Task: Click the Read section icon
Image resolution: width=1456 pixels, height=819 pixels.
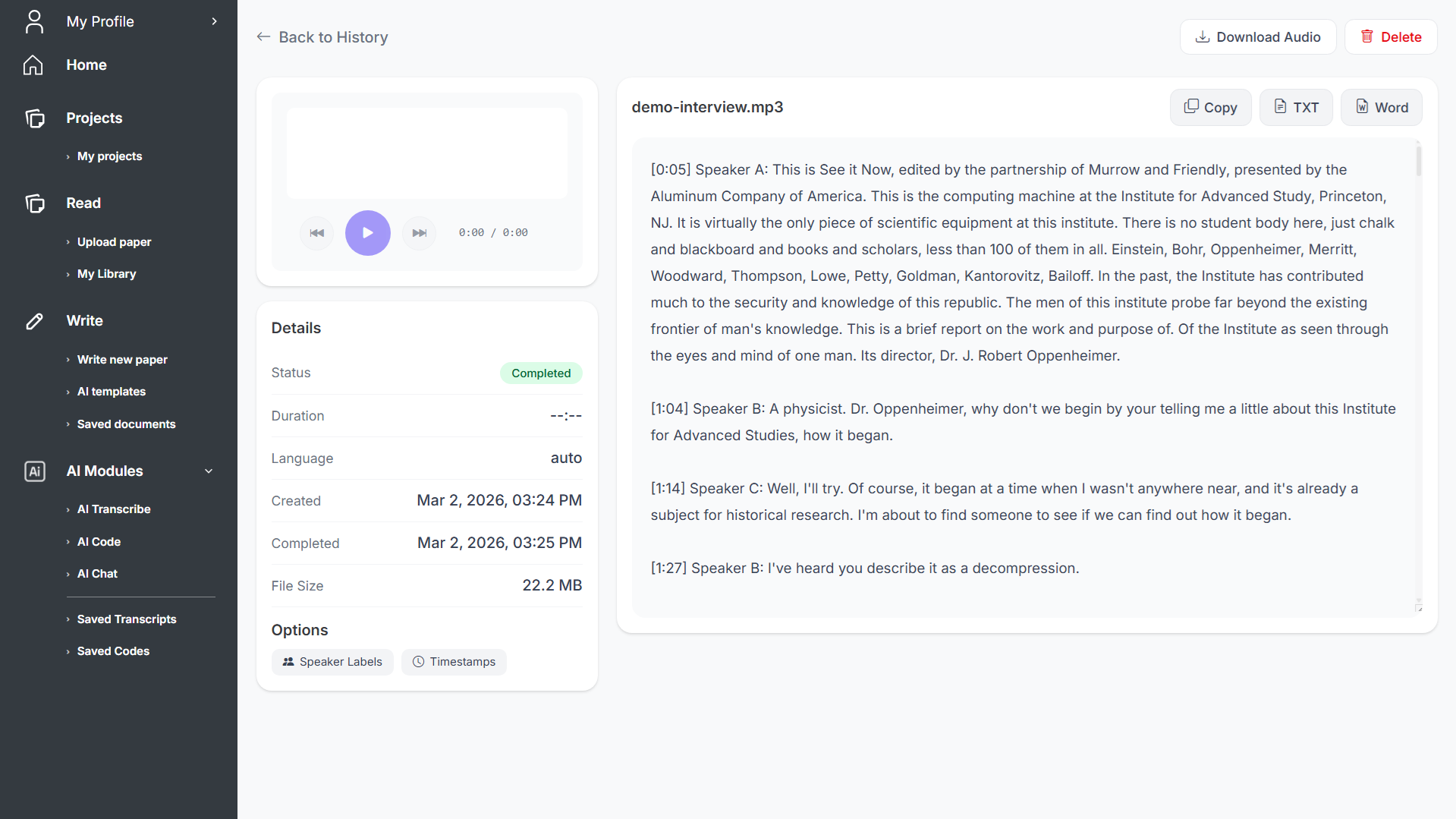Action: pyautogui.click(x=35, y=203)
